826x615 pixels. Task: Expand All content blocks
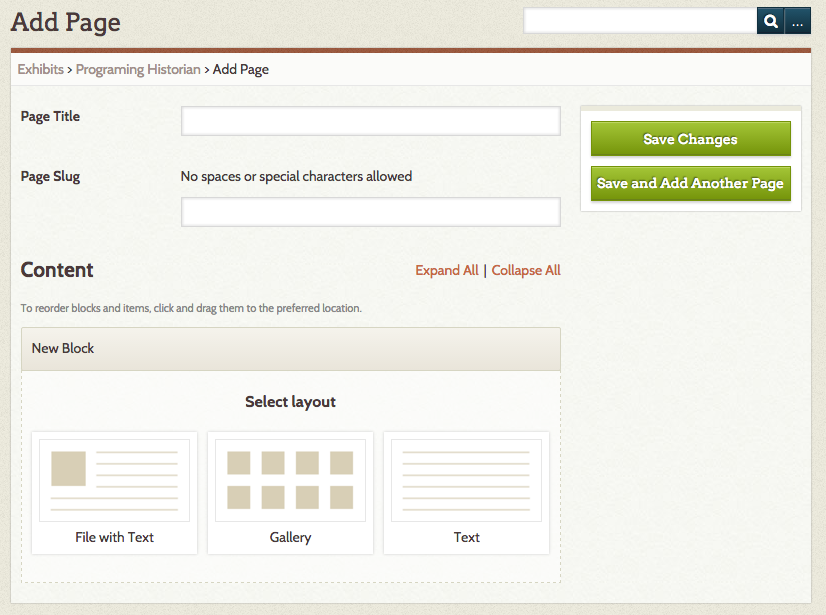click(x=446, y=270)
